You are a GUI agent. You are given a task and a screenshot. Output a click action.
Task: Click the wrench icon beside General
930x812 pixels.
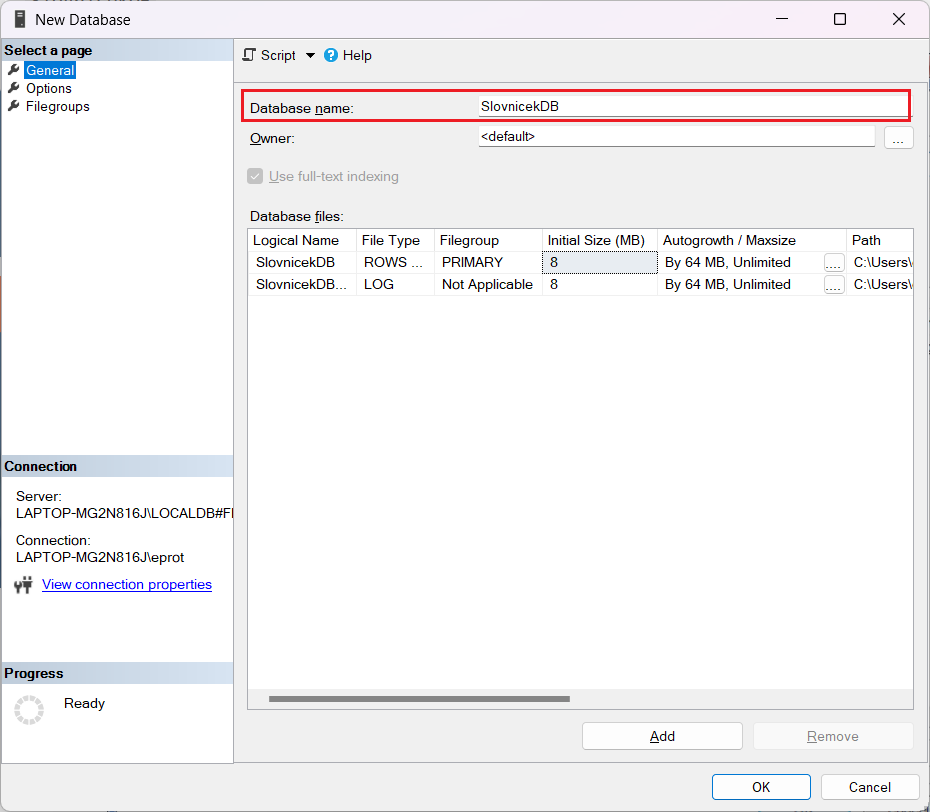pos(14,70)
